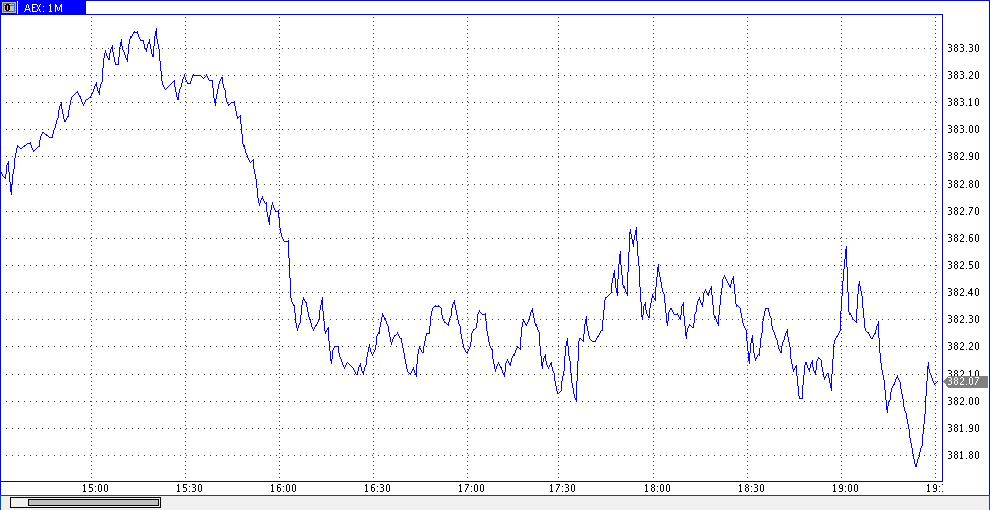Click the 382.70 price axis label
This screenshot has height=510, width=990.
(963, 211)
